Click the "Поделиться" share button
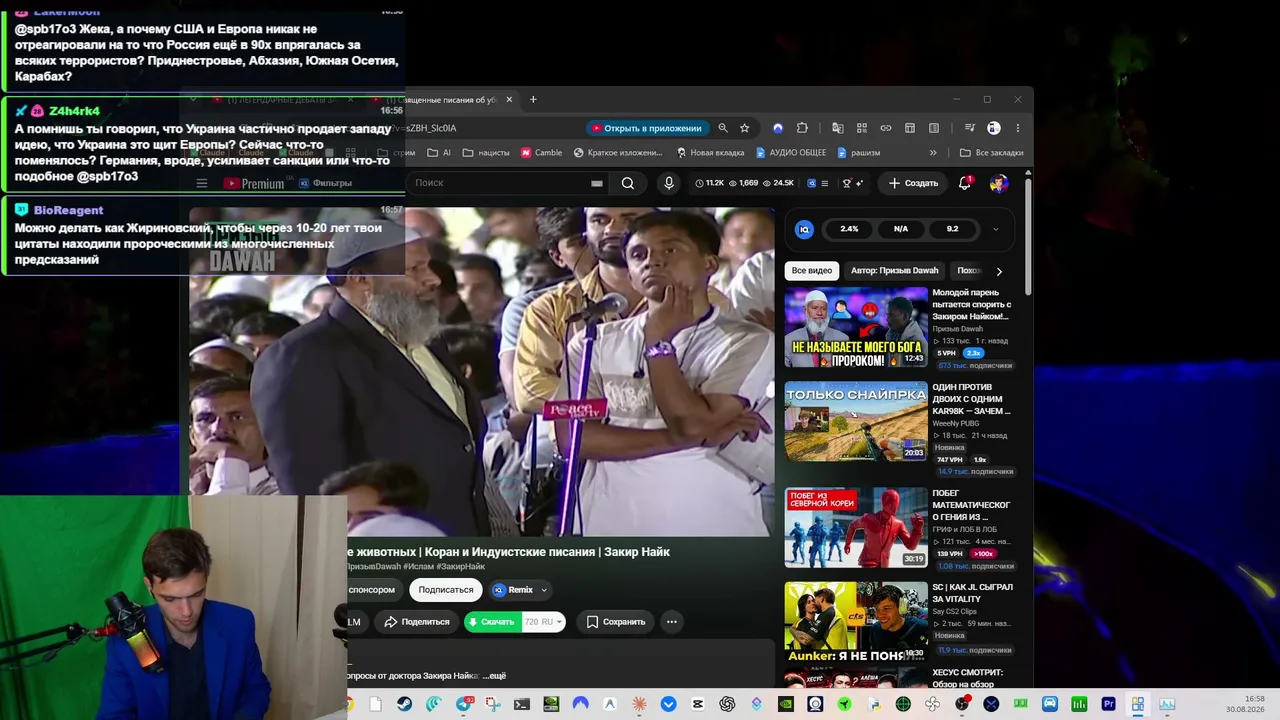 coord(417,622)
